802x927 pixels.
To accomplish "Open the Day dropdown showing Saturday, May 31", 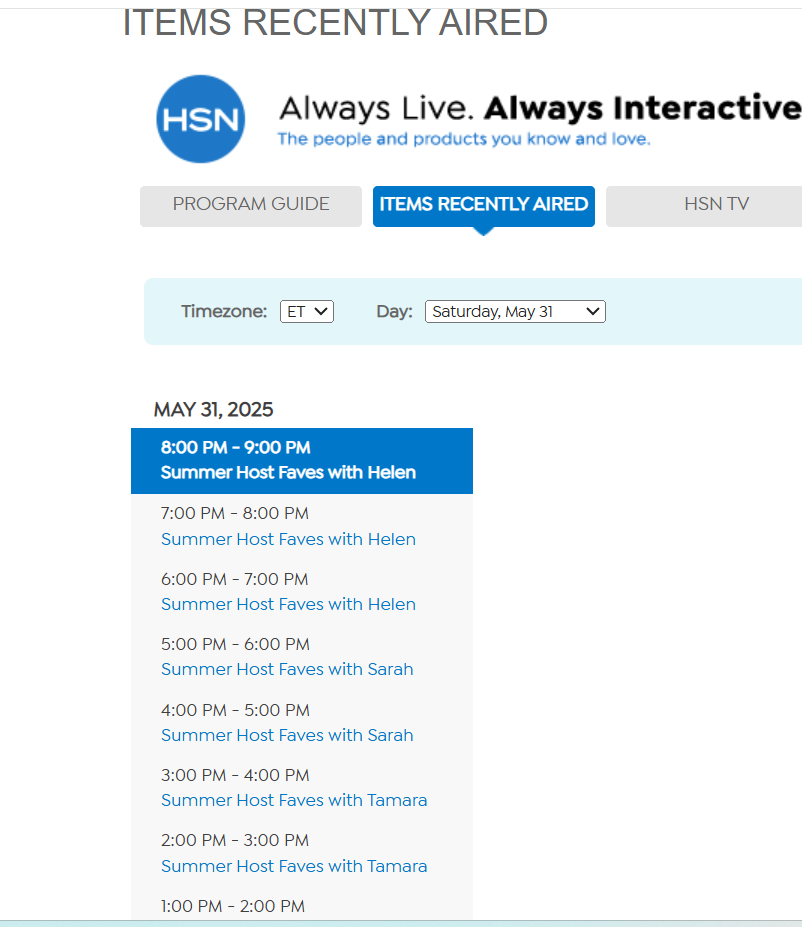I will click(514, 311).
